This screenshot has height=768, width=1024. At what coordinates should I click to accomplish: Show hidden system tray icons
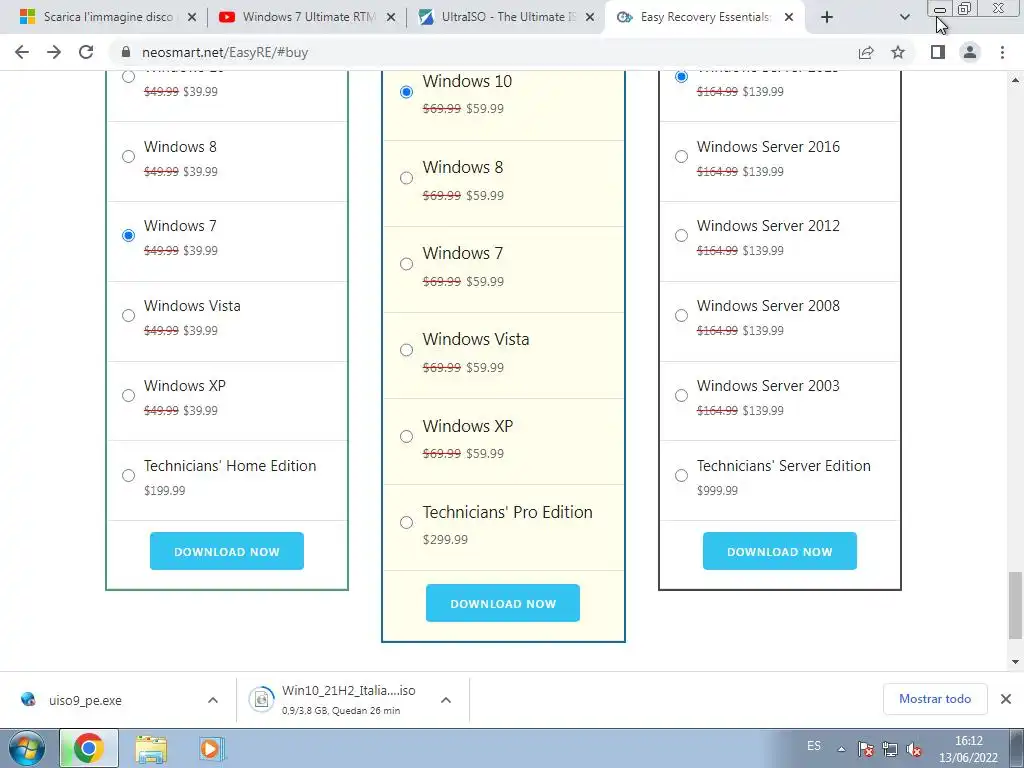(841, 750)
